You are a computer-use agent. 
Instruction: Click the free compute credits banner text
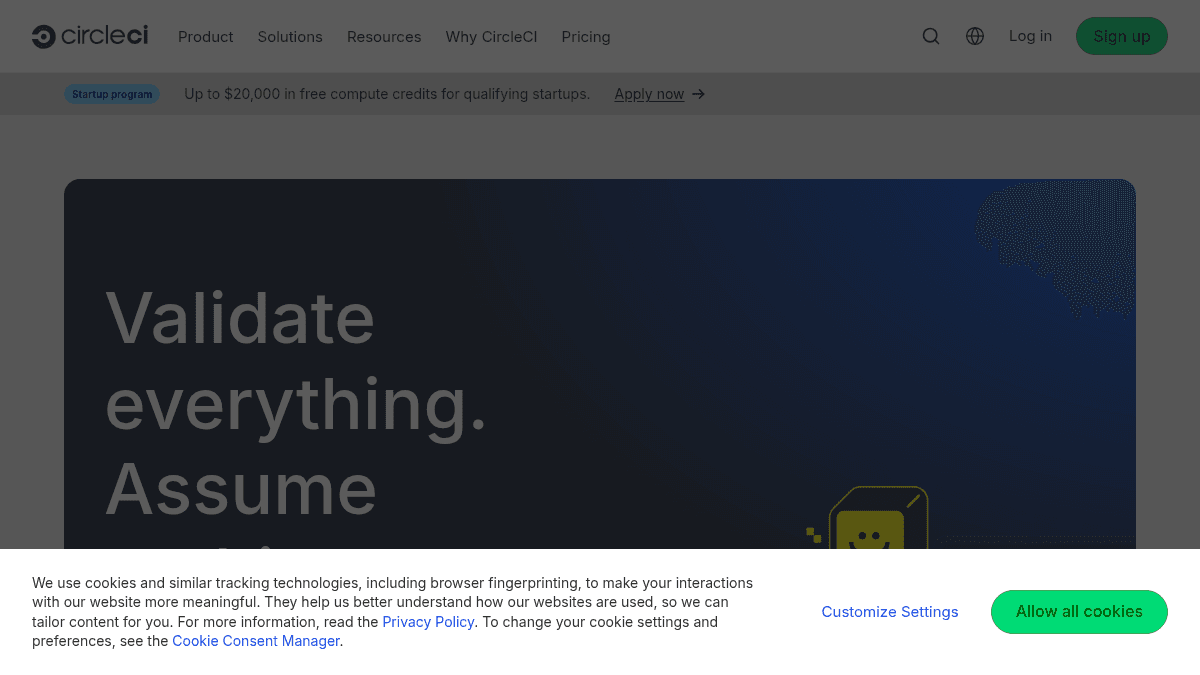pos(387,94)
